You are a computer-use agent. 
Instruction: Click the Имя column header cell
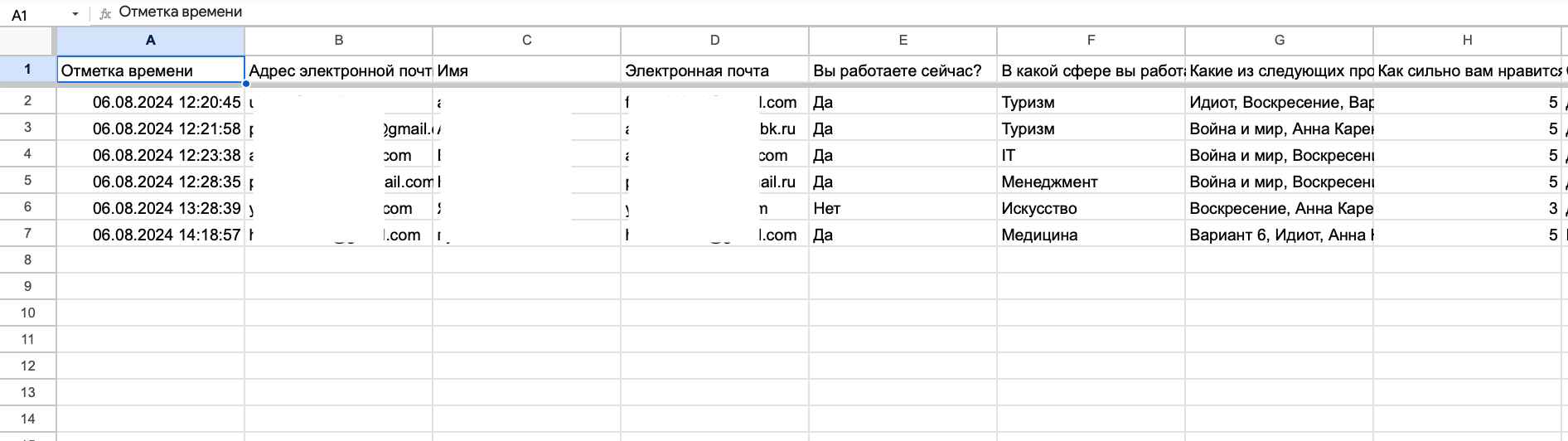pos(526,70)
